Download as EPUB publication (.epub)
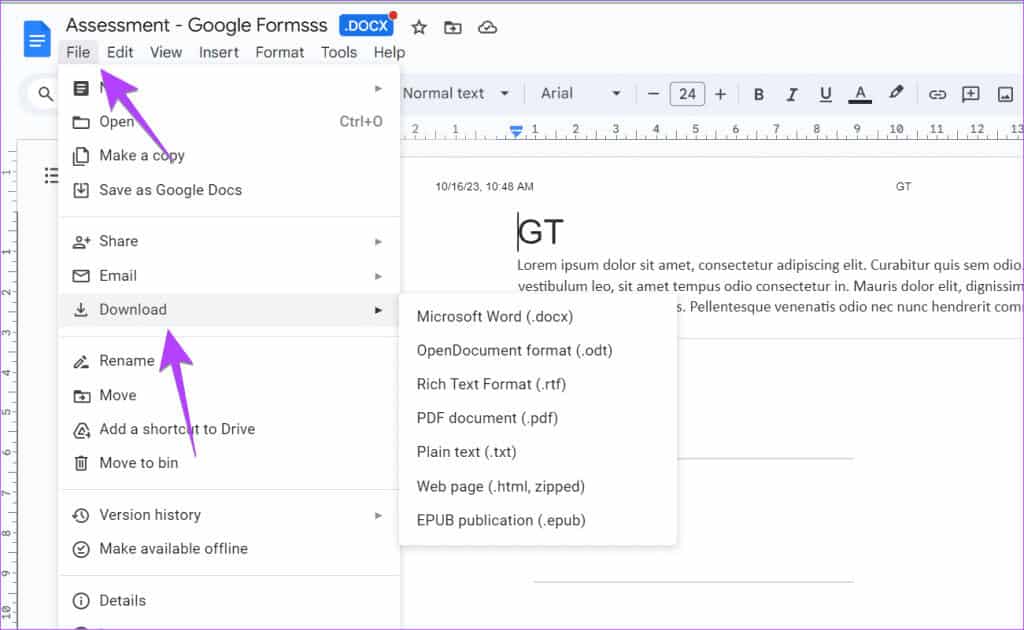Screen dimensions: 1024x630 click(x=537, y=520)
